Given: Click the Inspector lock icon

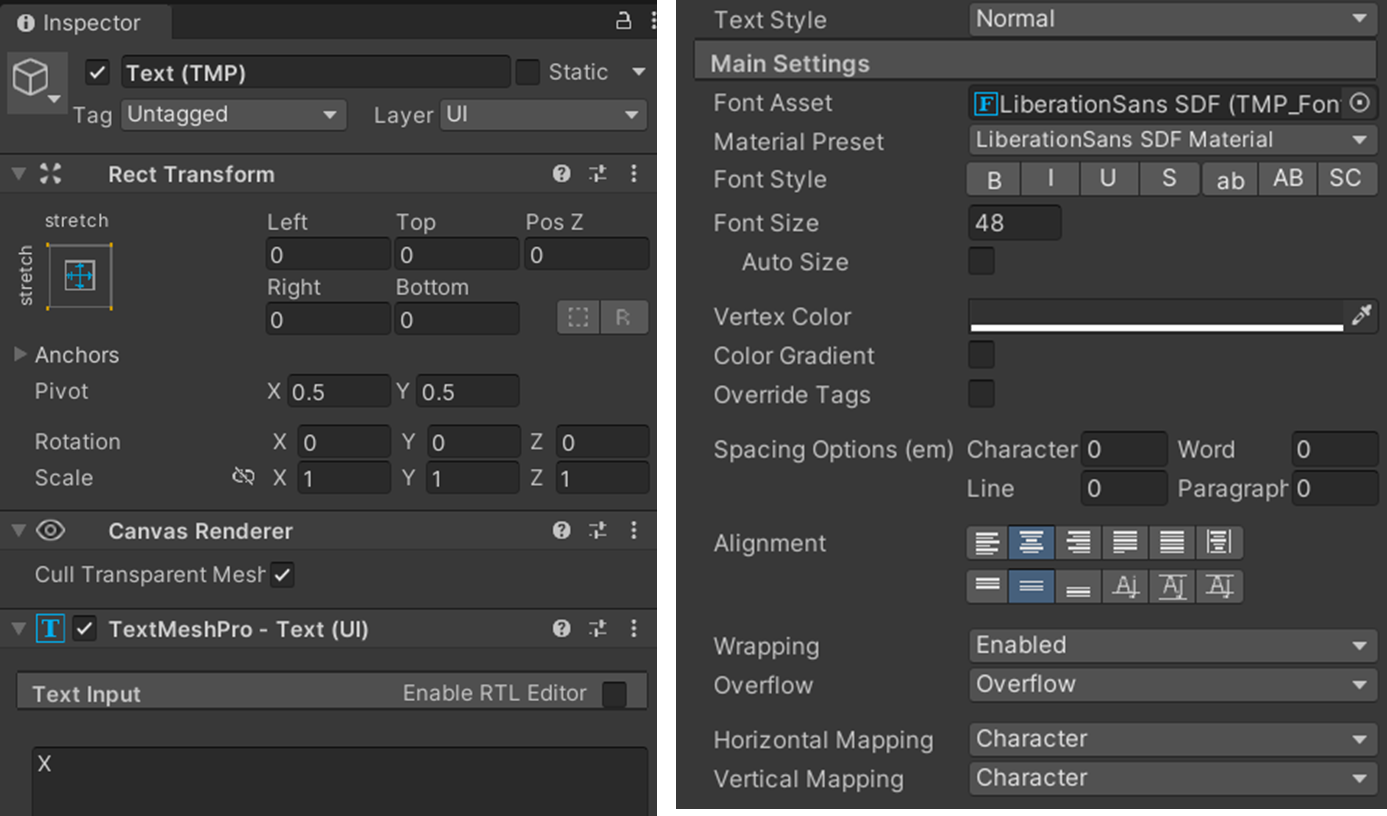Looking at the screenshot, I should 624,21.
